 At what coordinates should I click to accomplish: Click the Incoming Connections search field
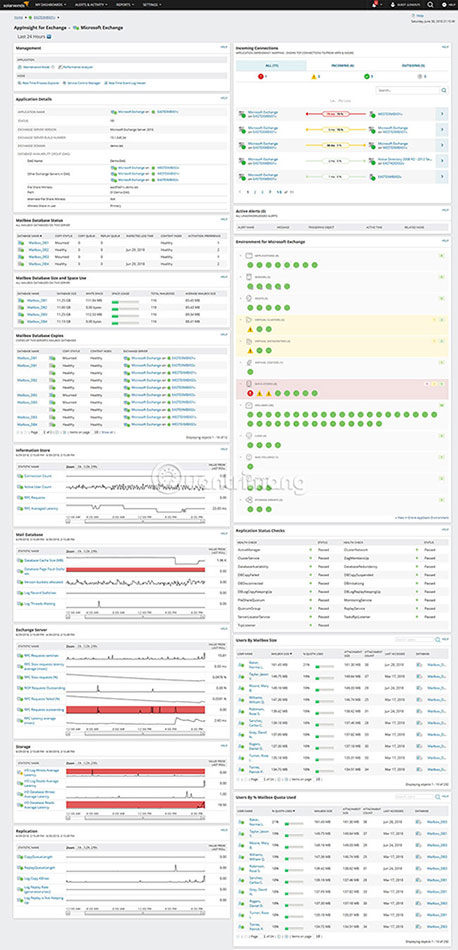pos(408,90)
